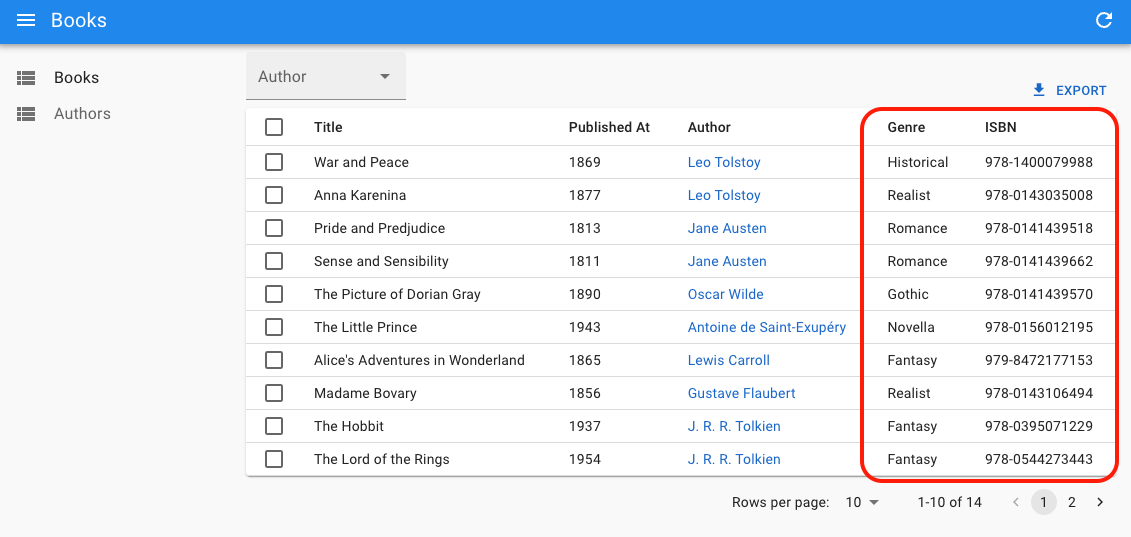Open the Author filter dropdown
The width and height of the screenshot is (1131, 537).
click(325, 77)
